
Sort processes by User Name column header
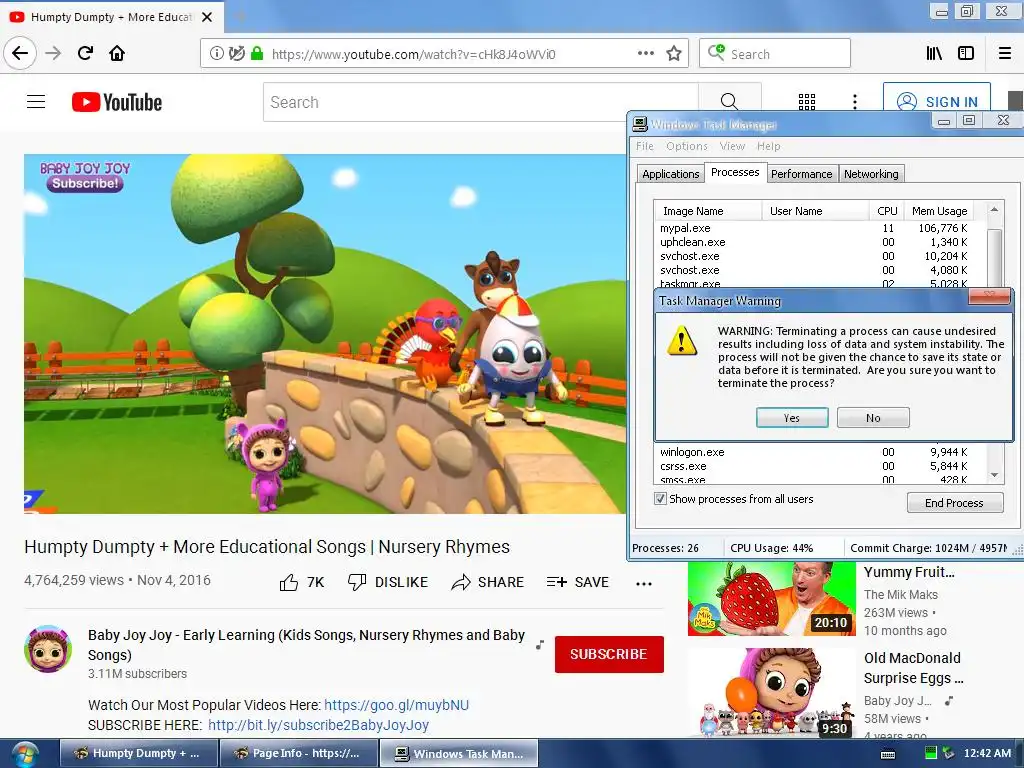point(815,211)
